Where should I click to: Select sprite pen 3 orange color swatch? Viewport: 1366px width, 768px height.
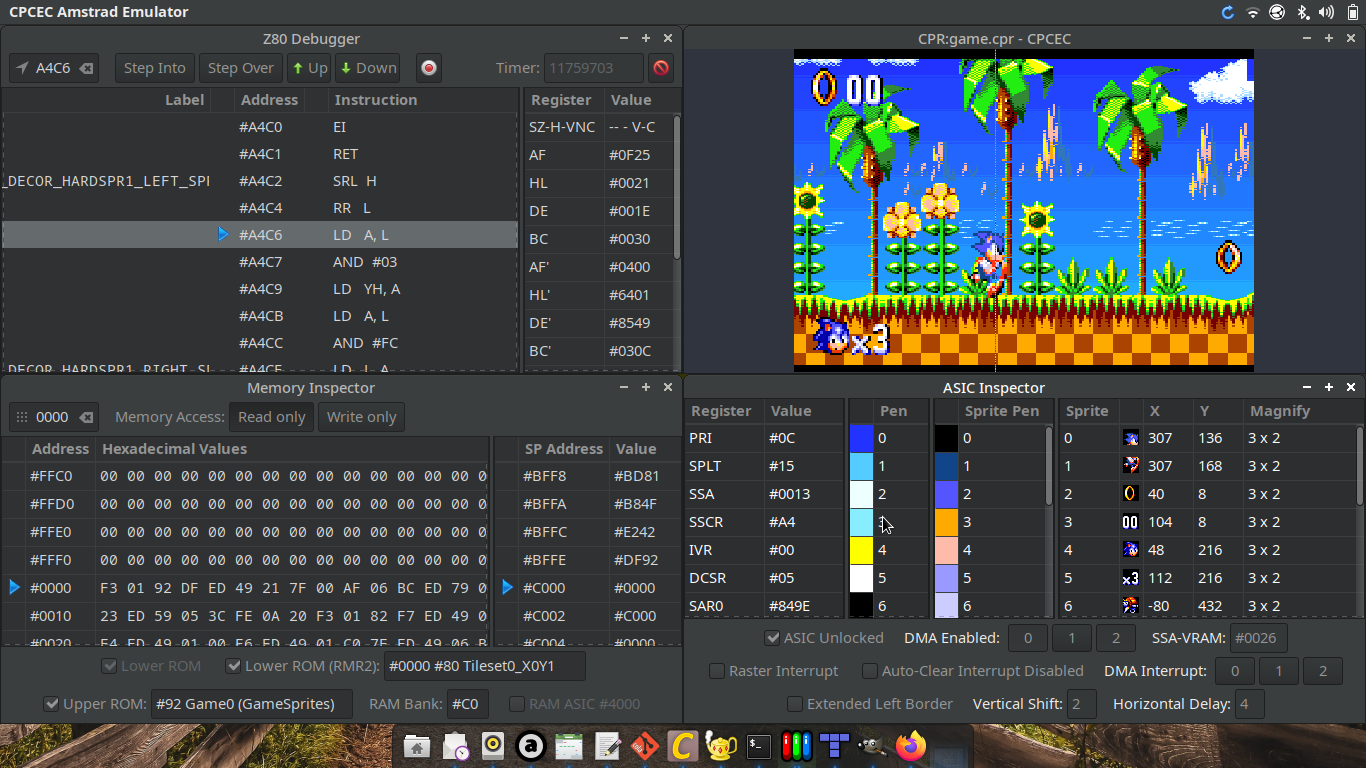tap(946, 522)
